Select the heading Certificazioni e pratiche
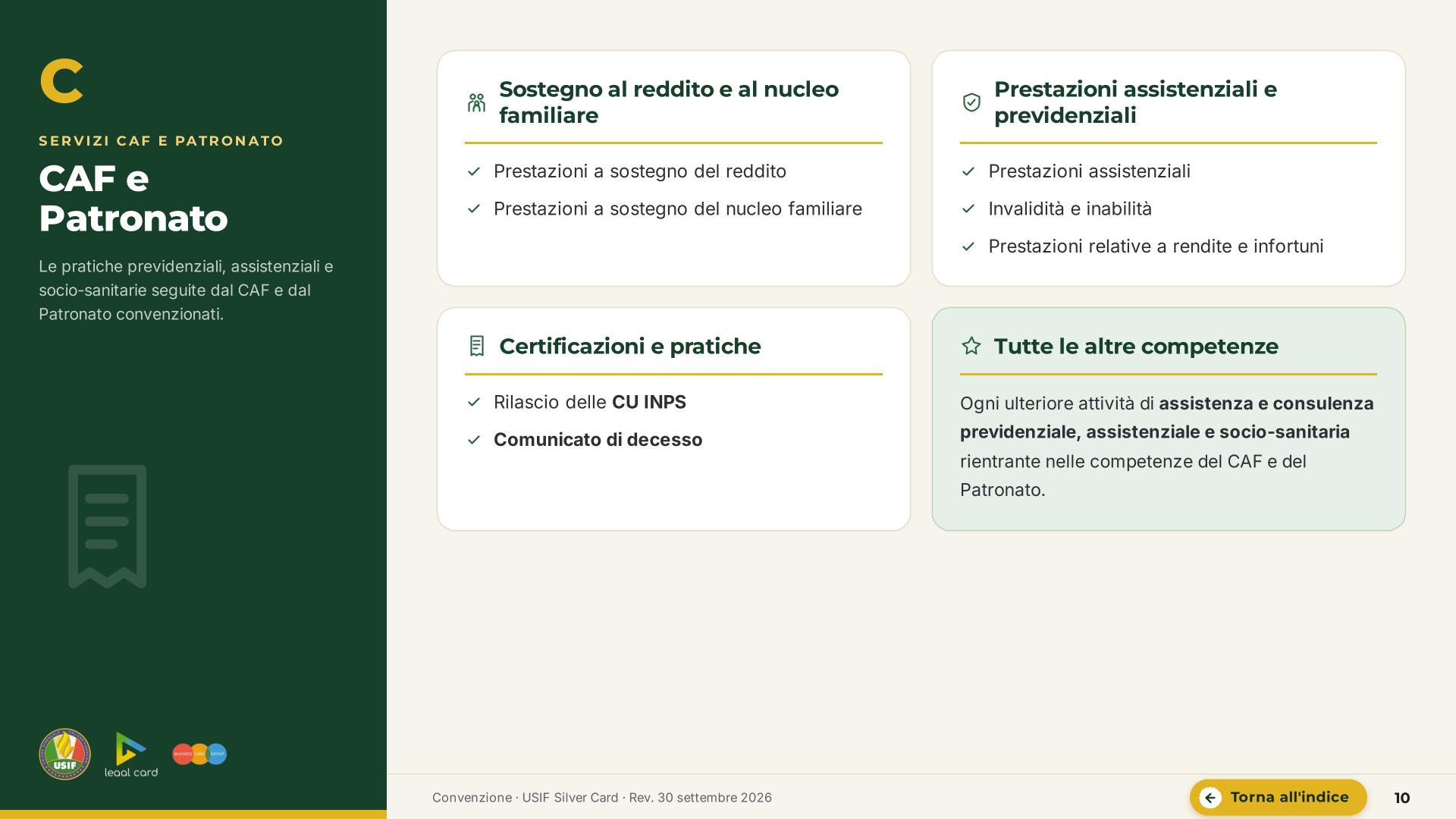 click(x=629, y=346)
